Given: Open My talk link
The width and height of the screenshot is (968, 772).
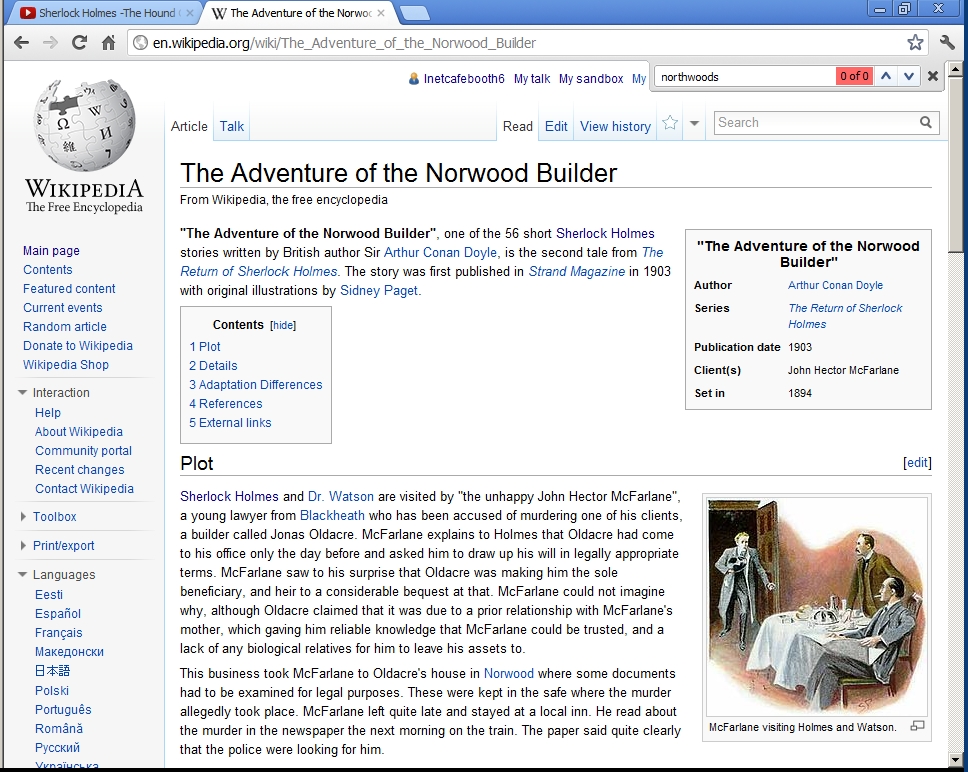Looking at the screenshot, I should (532, 78).
